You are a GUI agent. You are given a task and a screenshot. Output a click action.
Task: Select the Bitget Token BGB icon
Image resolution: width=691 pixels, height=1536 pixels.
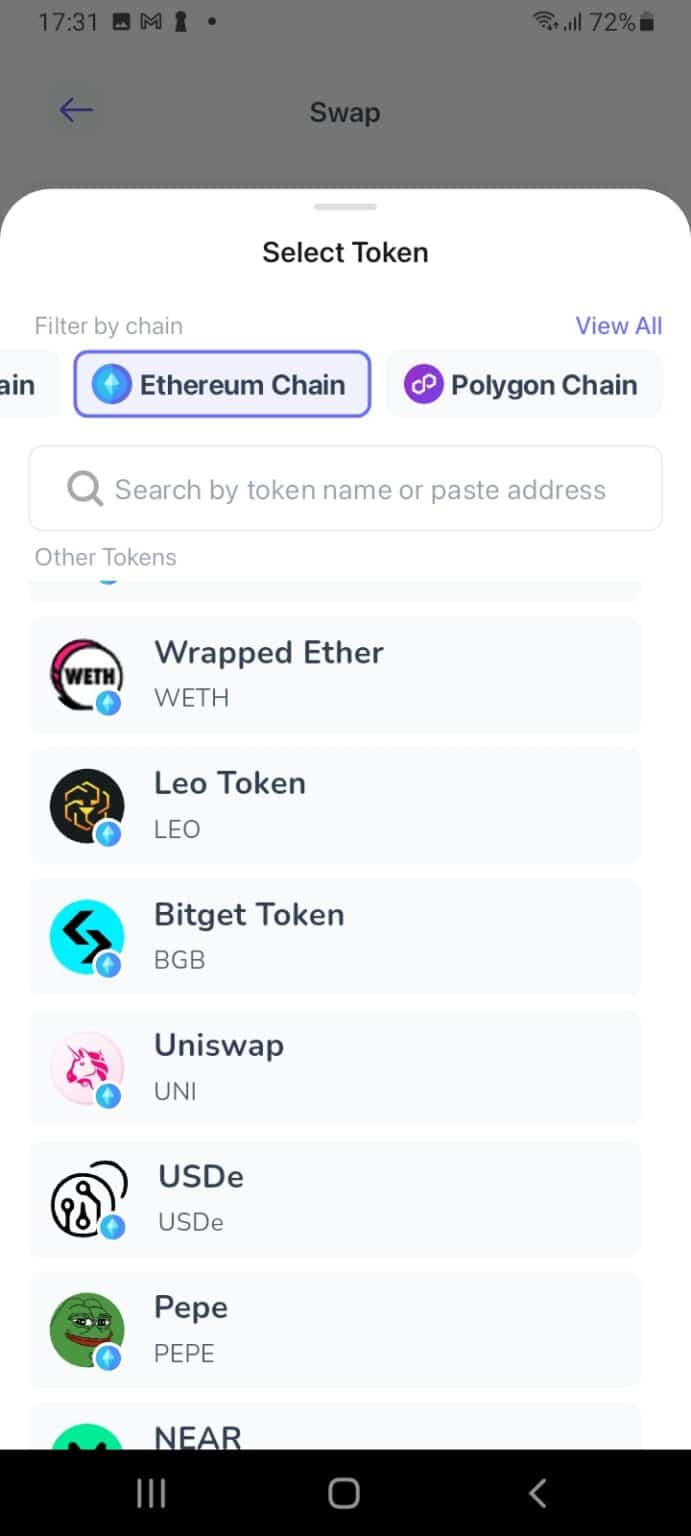coord(86,936)
